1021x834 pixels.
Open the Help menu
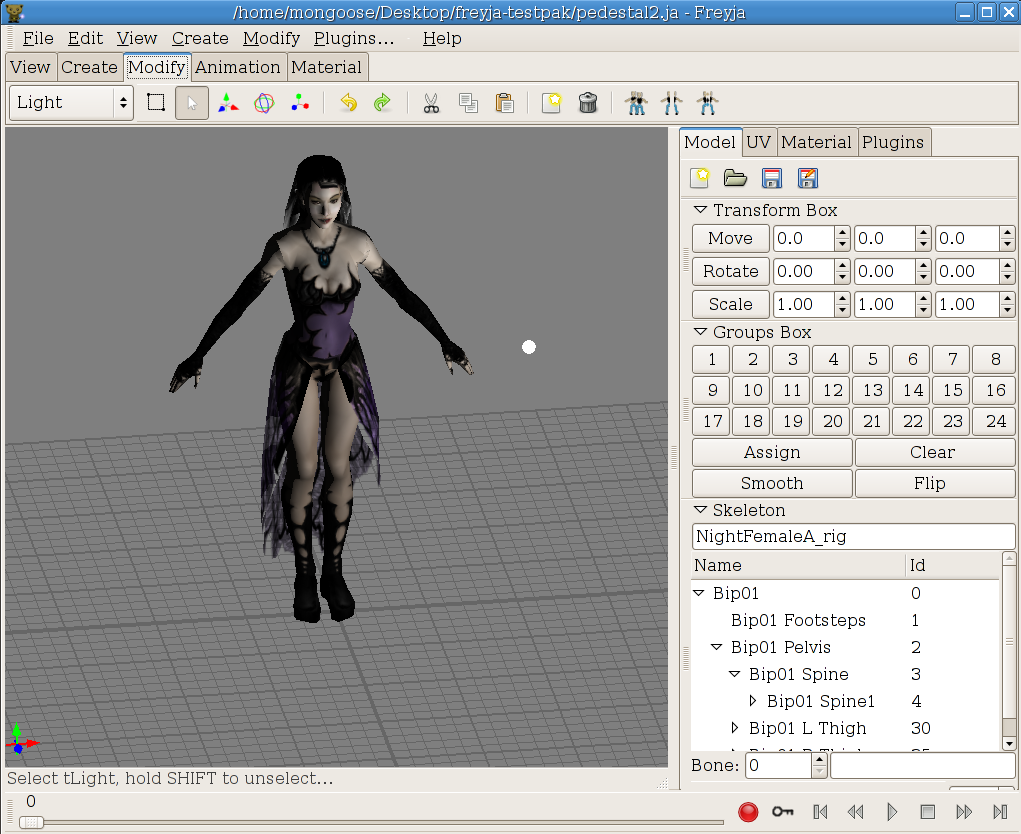442,38
